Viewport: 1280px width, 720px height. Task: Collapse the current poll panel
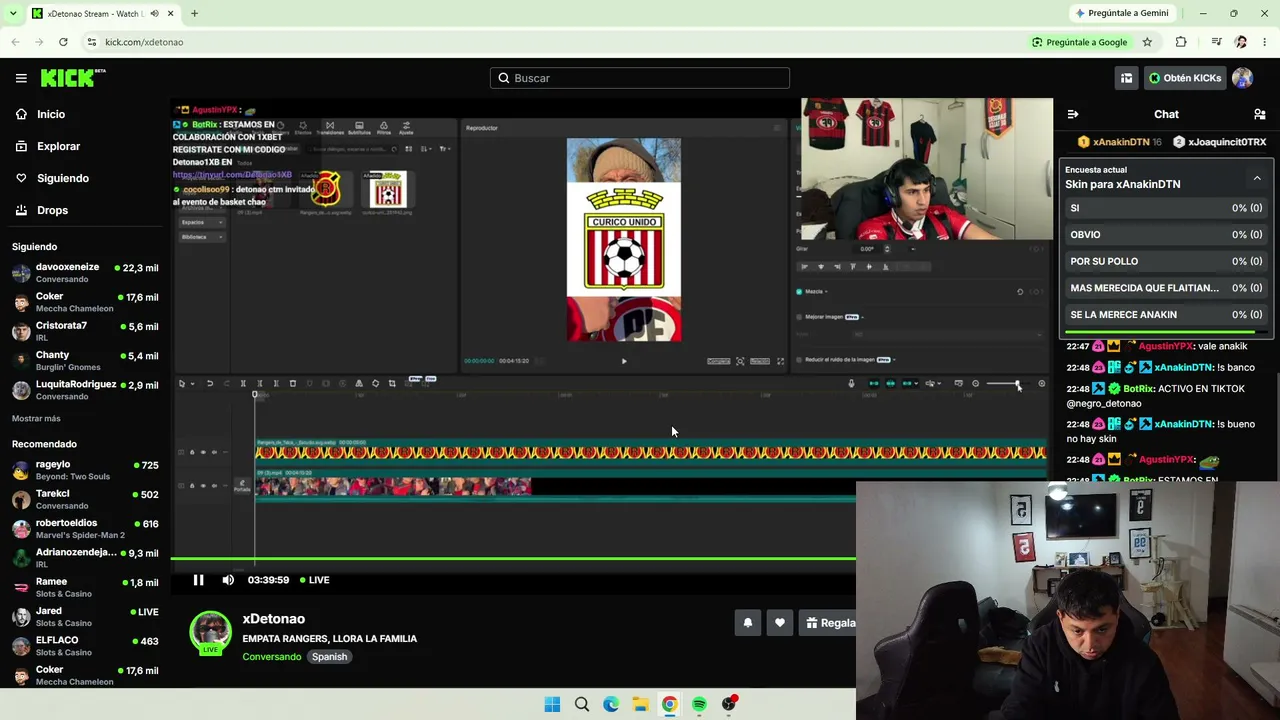pos(1257,178)
